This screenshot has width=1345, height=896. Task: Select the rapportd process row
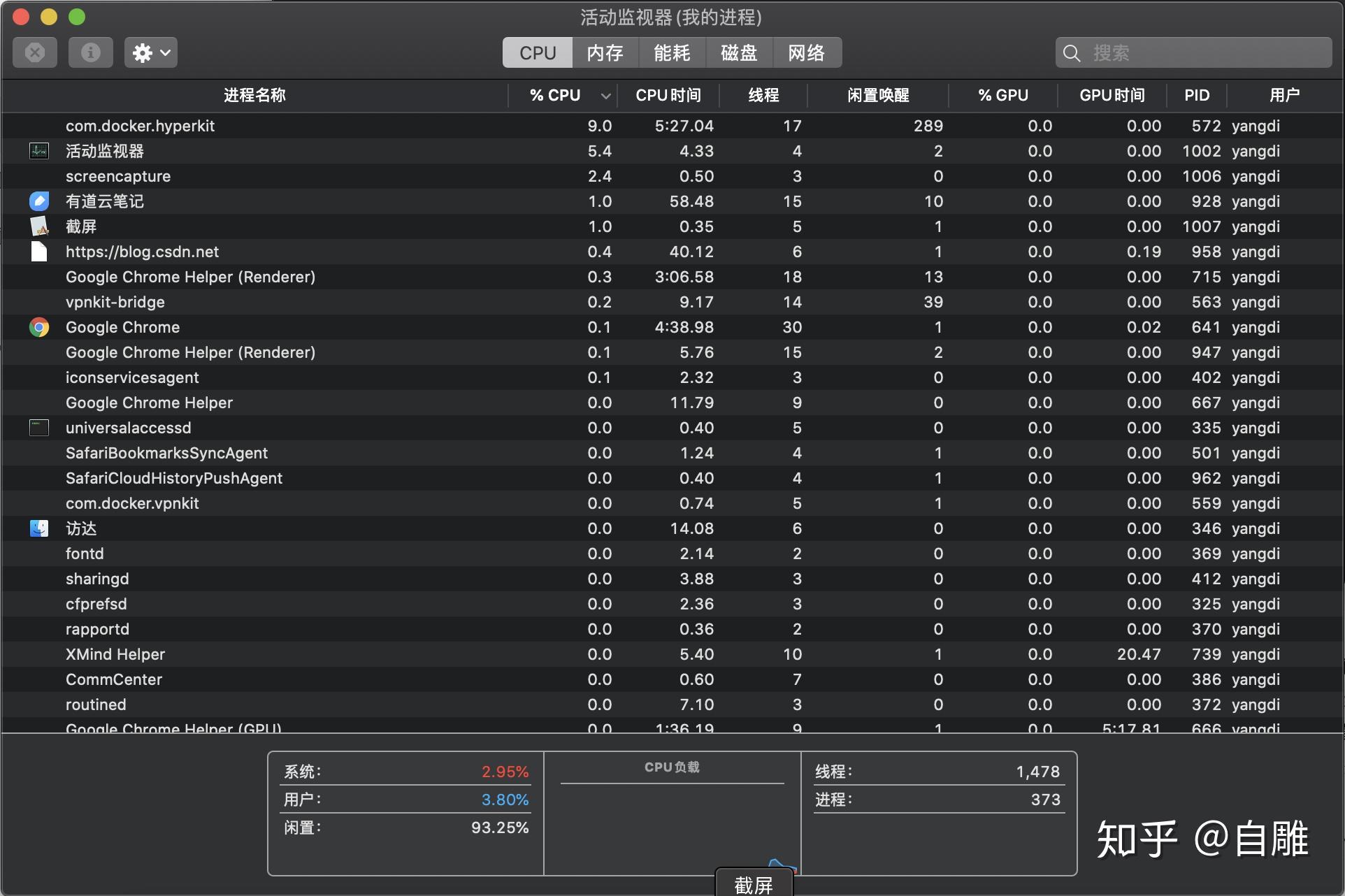672,629
